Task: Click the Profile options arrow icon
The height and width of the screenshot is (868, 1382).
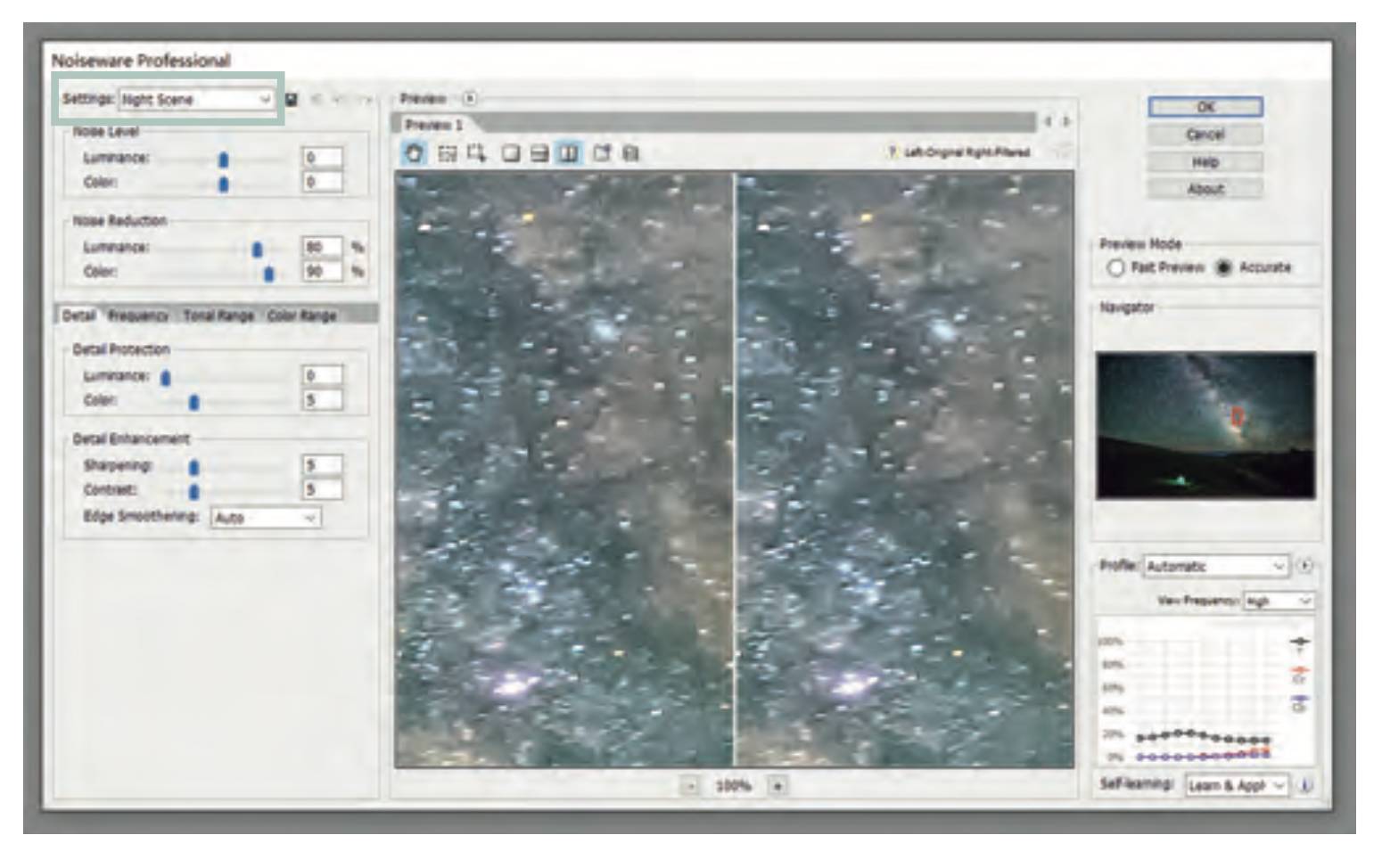Action: click(1306, 566)
